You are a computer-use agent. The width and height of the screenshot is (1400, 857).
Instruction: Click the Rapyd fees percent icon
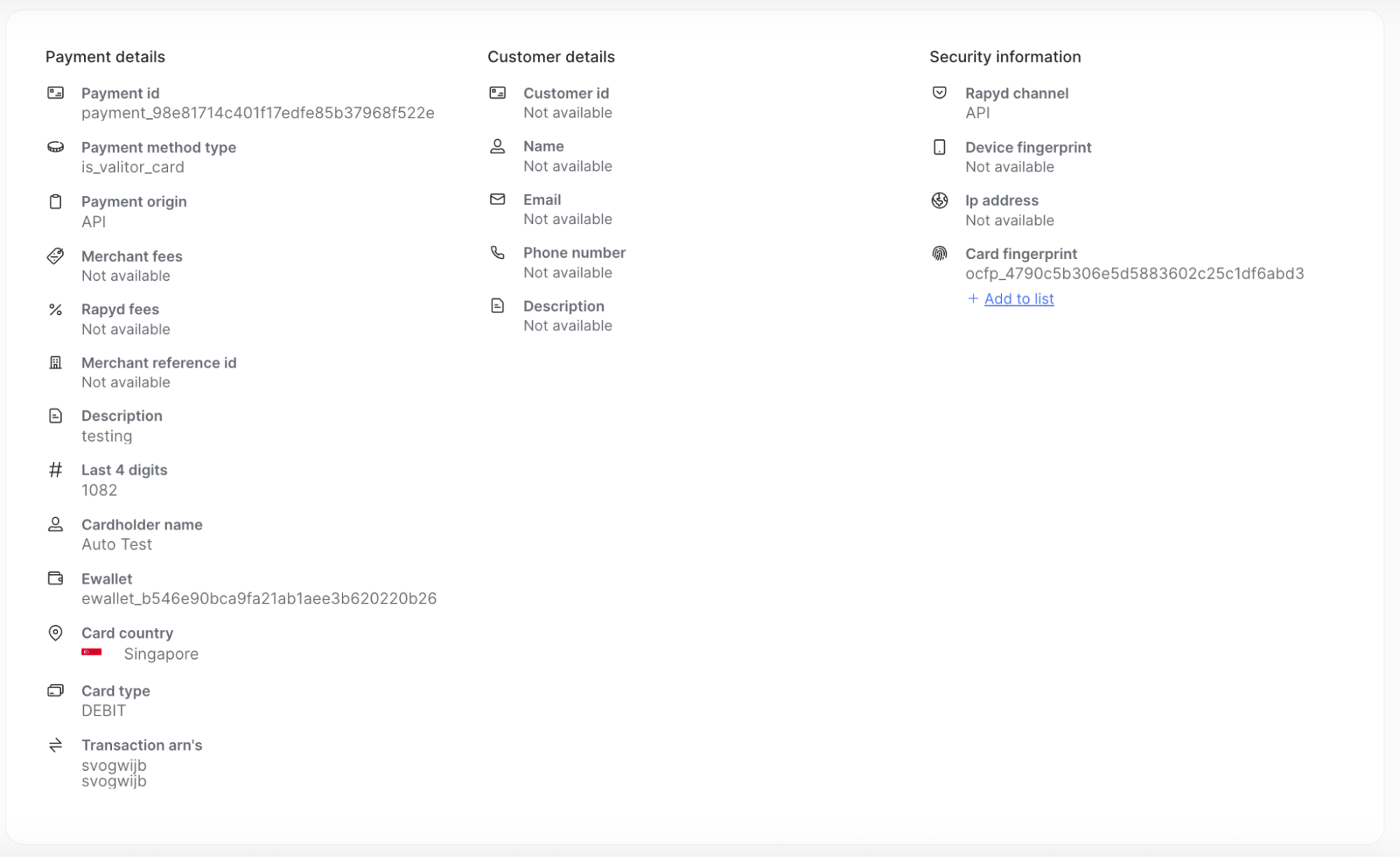pyautogui.click(x=56, y=309)
